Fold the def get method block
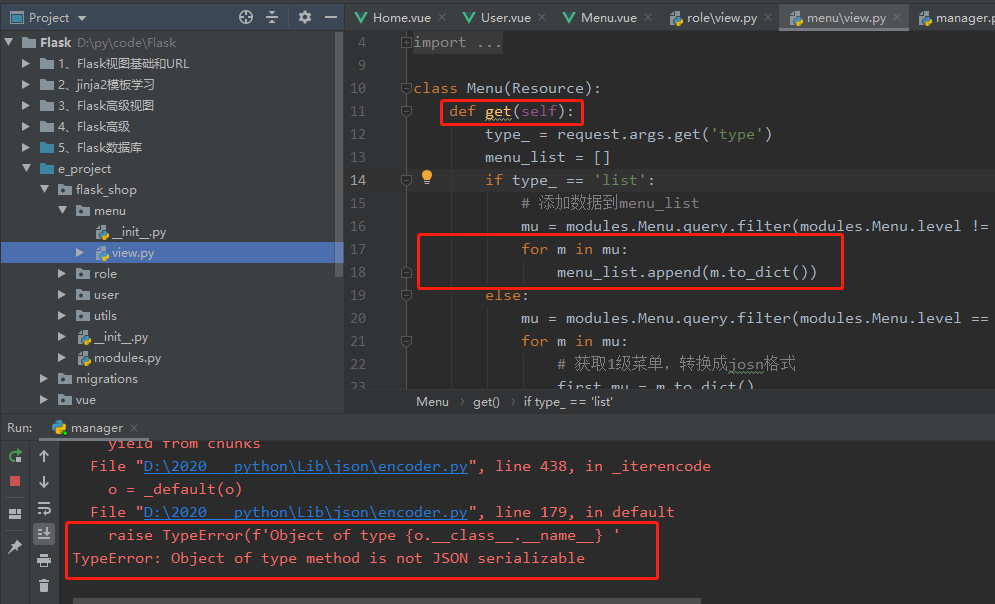Viewport: 995px width, 604px height. click(406, 111)
